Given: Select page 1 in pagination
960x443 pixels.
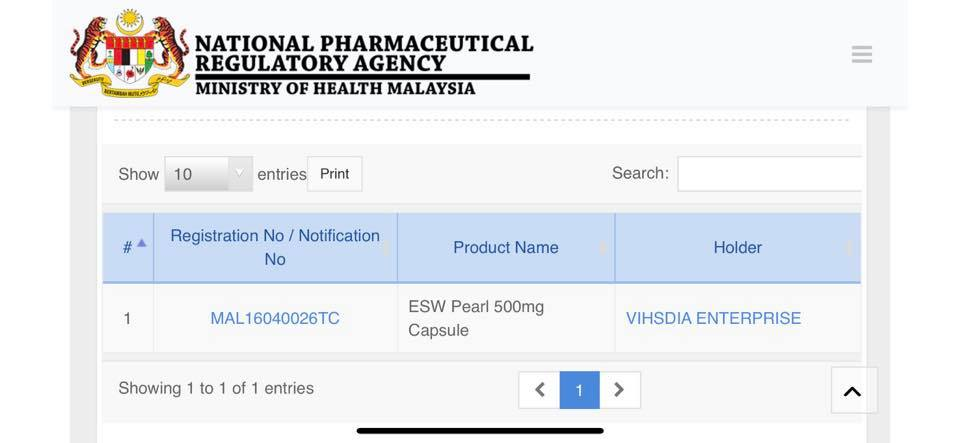Looking at the screenshot, I should (x=579, y=390).
